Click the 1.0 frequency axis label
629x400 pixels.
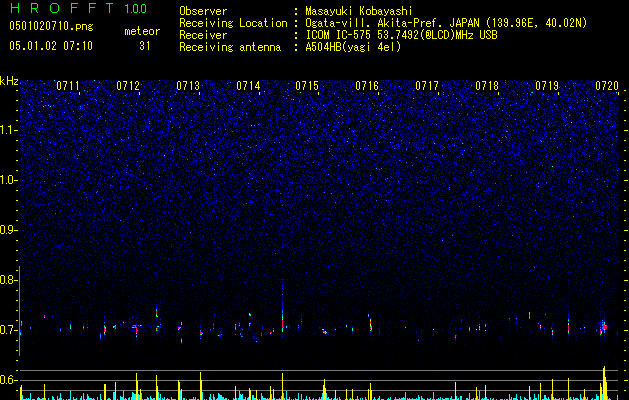[9, 180]
